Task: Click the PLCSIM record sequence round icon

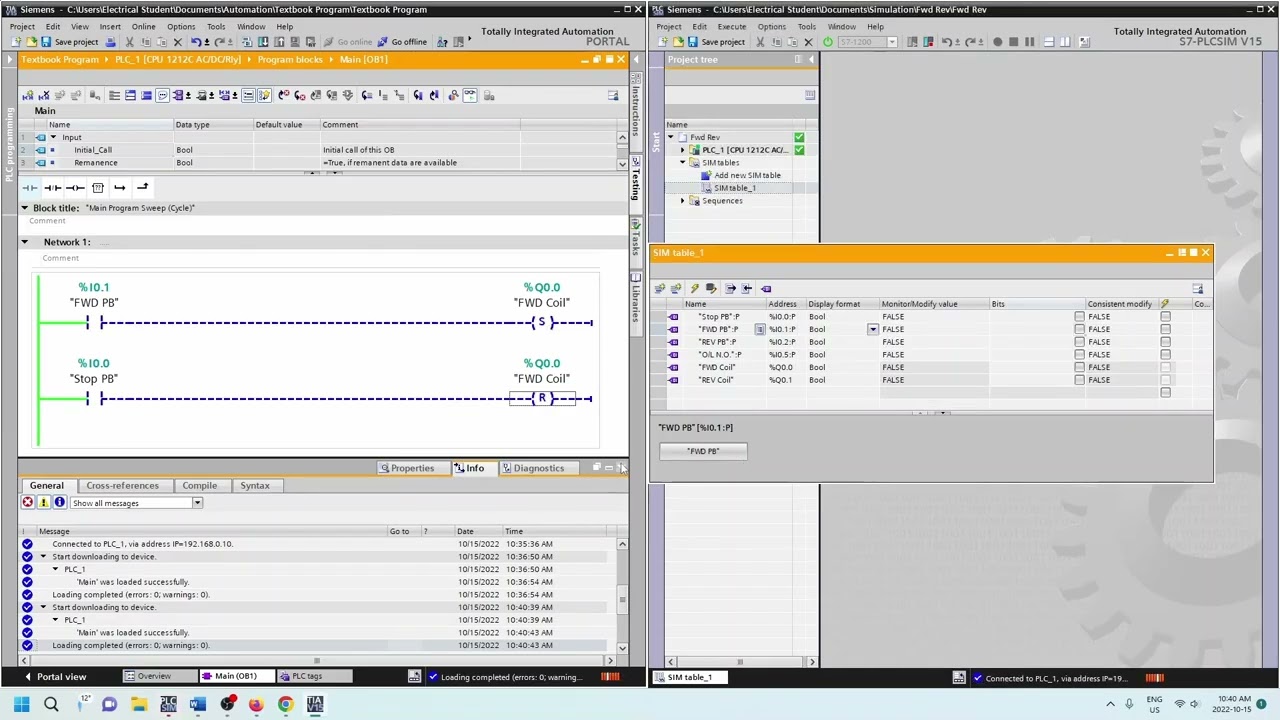Action: pyautogui.click(x=997, y=42)
